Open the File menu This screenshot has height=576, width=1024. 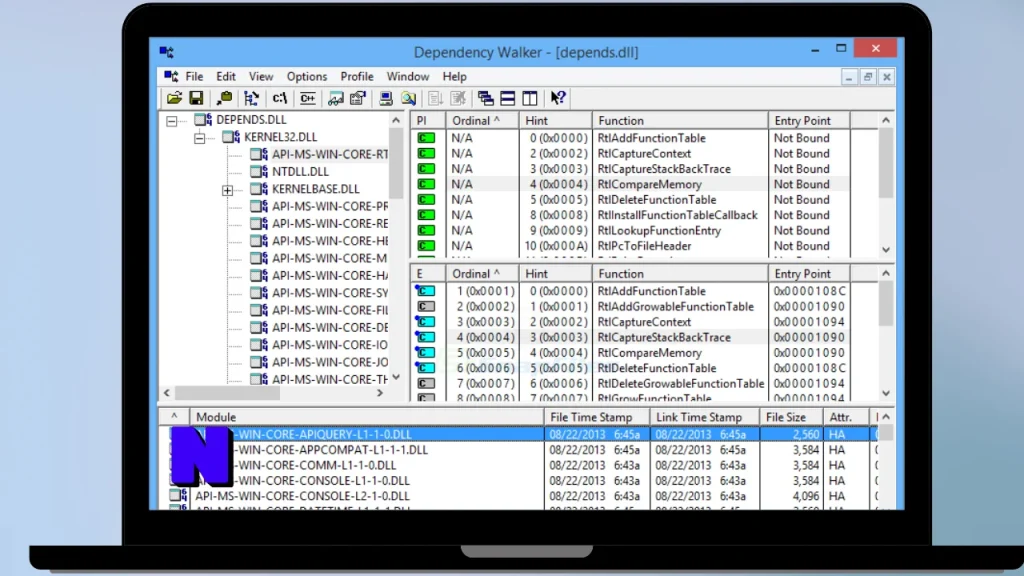pos(194,76)
